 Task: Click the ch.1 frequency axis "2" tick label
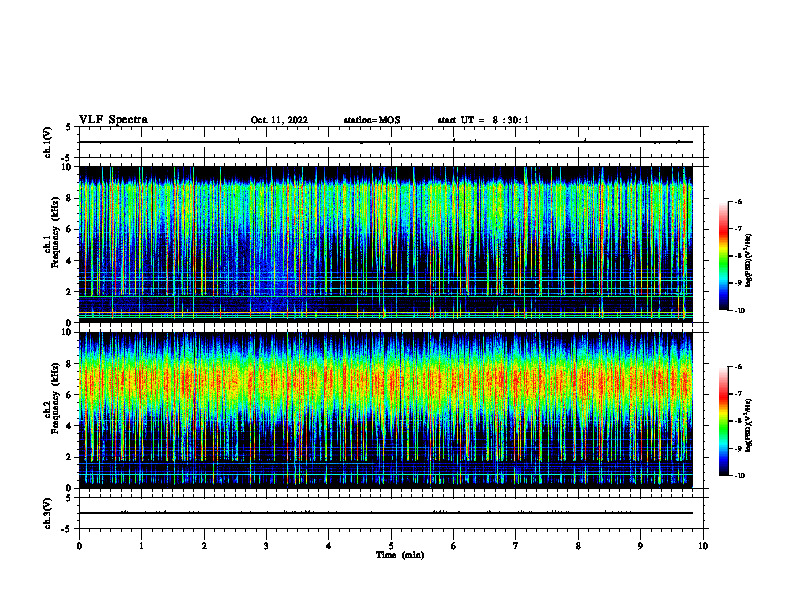[69, 292]
